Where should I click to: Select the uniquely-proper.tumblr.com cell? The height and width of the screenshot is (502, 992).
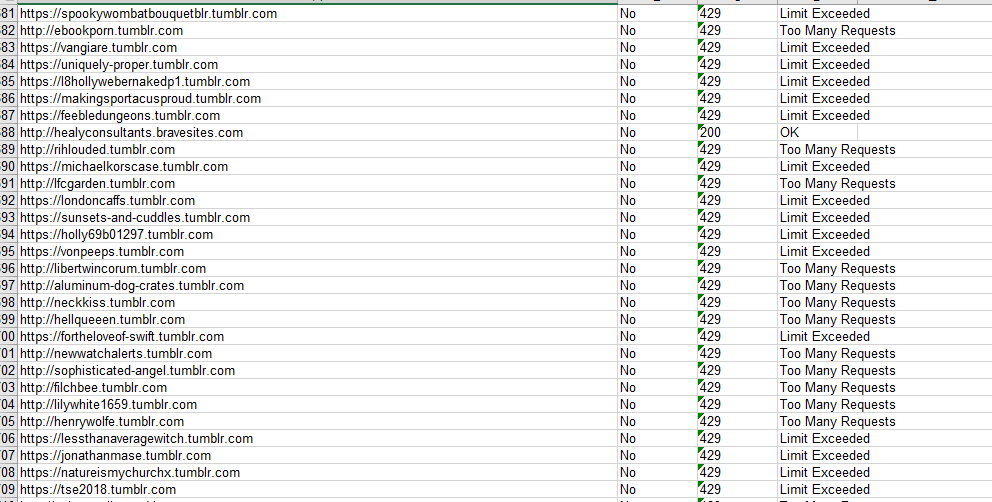318,65
